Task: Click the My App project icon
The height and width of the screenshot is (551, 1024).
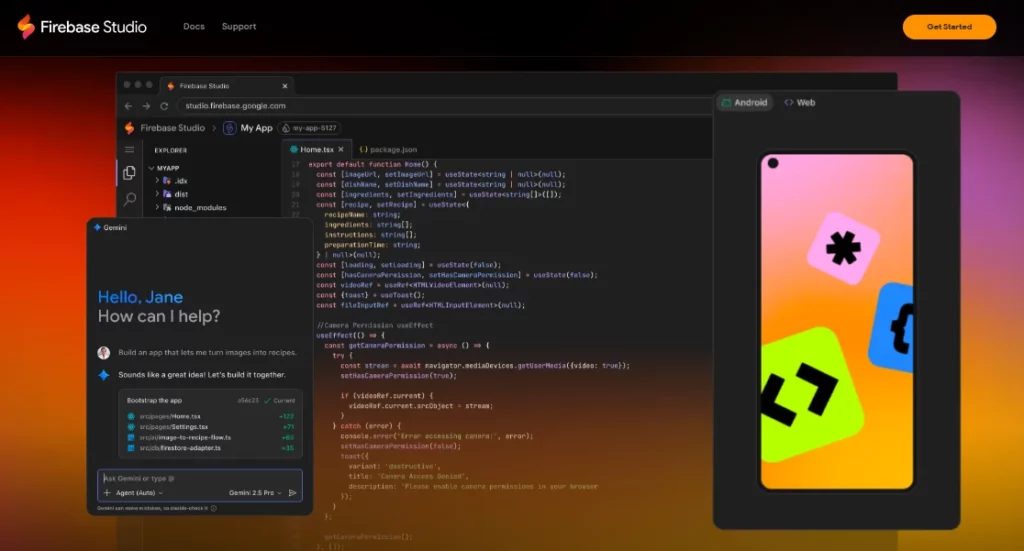Action: coord(229,128)
